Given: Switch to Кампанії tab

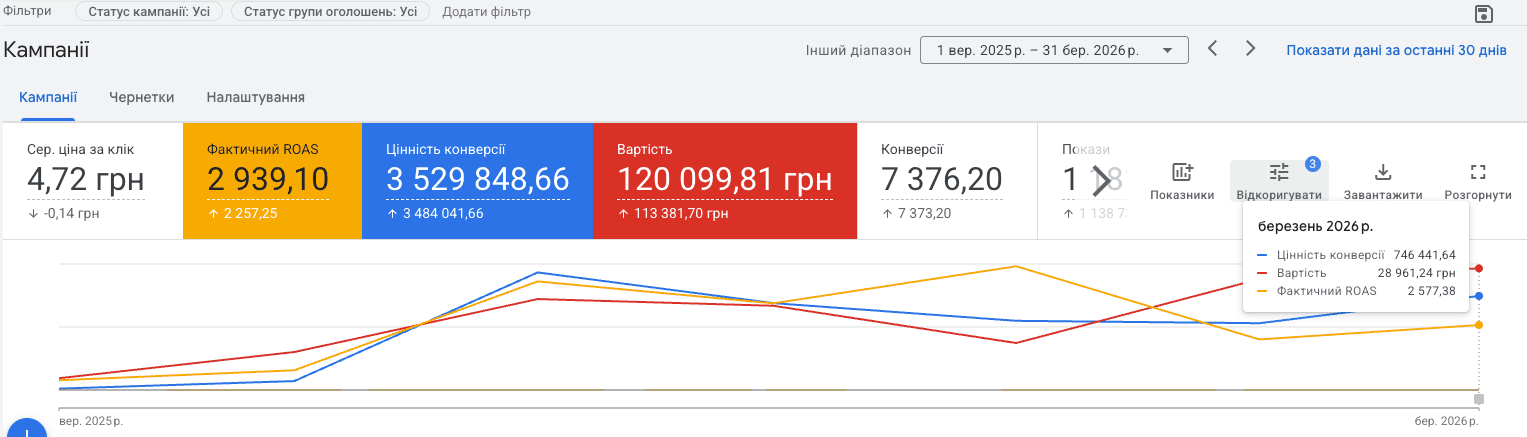Looking at the screenshot, I should pos(48,97).
